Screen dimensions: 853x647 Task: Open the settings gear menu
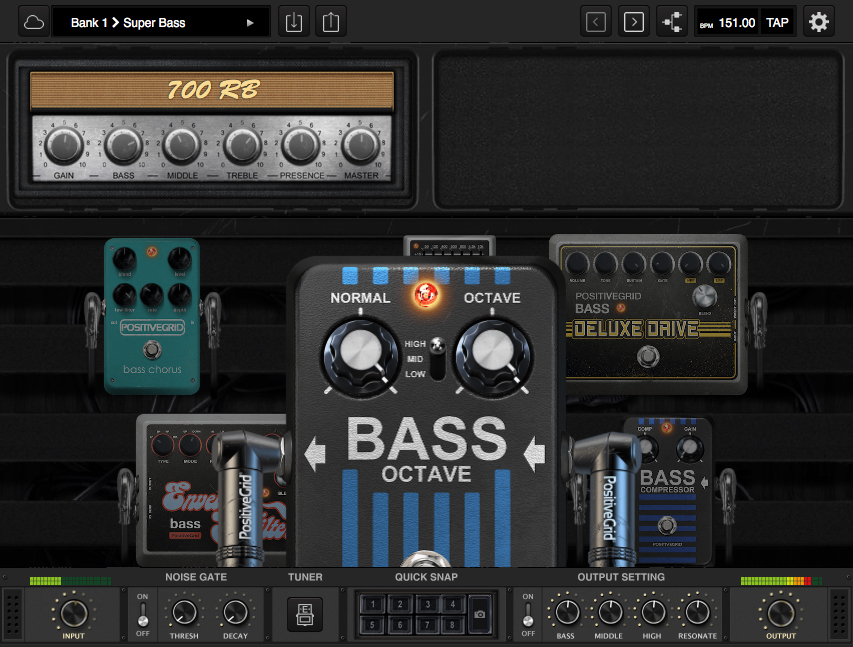tap(819, 20)
